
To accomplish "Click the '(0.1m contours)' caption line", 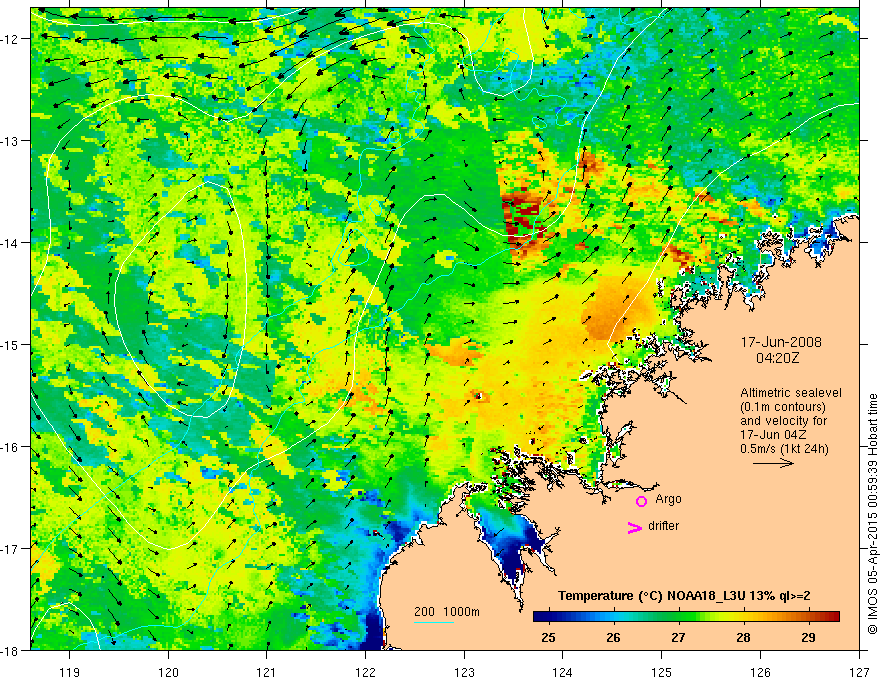I will click(x=783, y=407).
